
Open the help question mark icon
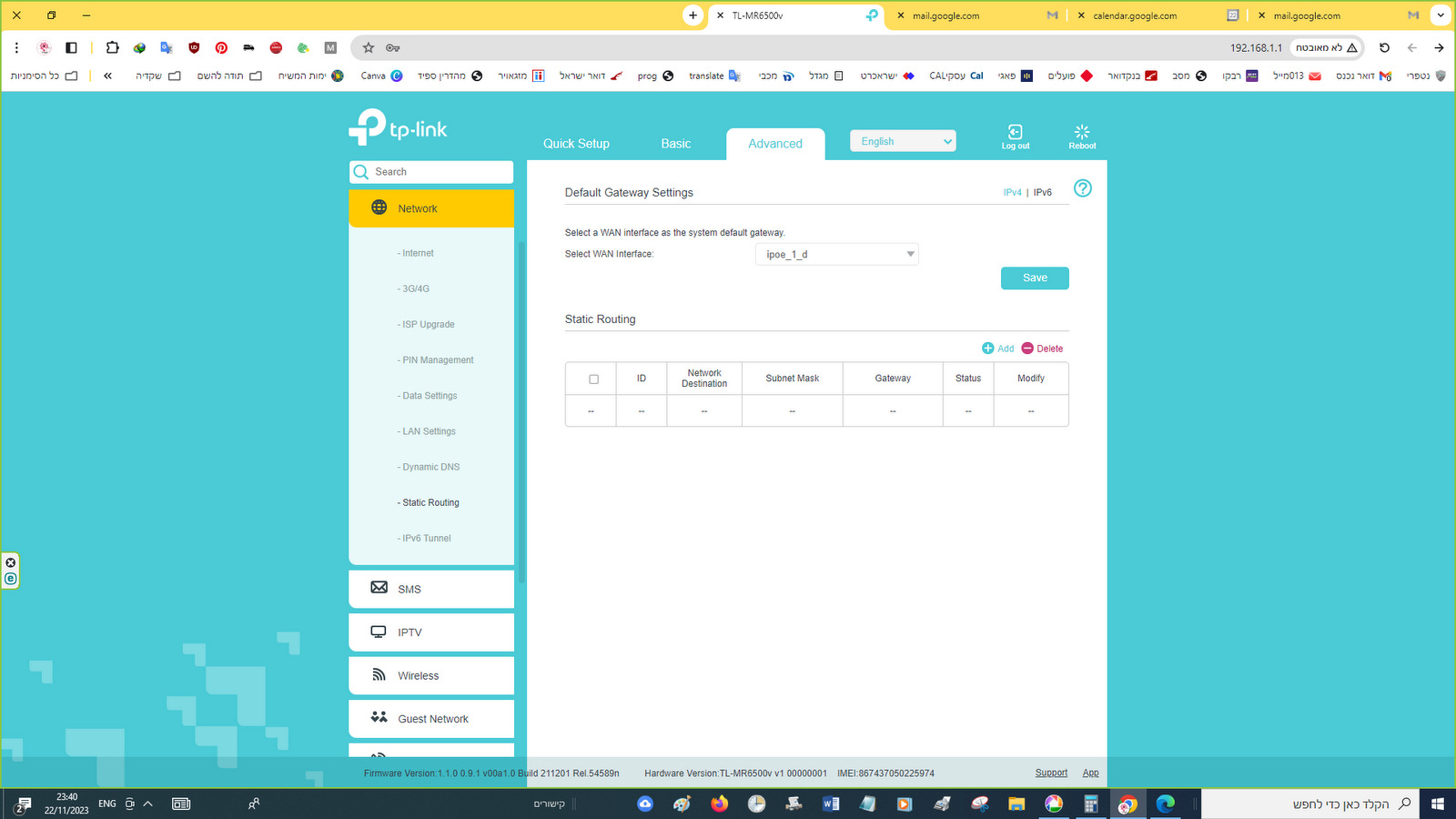(1083, 188)
